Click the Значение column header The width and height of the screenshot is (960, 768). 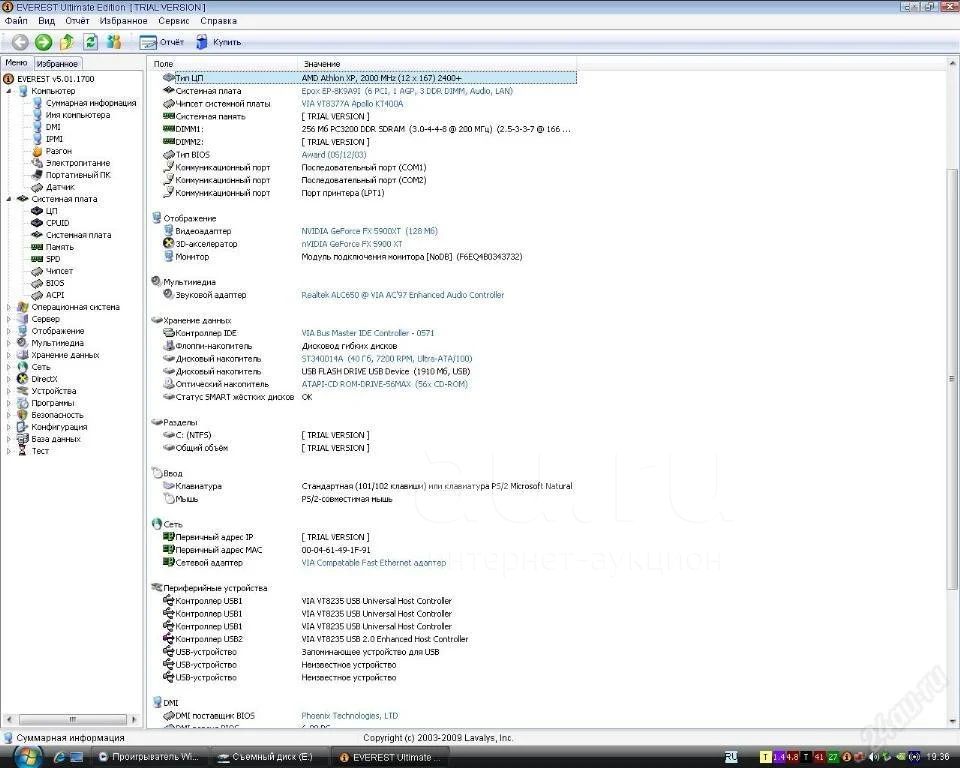pyautogui.click(x=437, y=64)
